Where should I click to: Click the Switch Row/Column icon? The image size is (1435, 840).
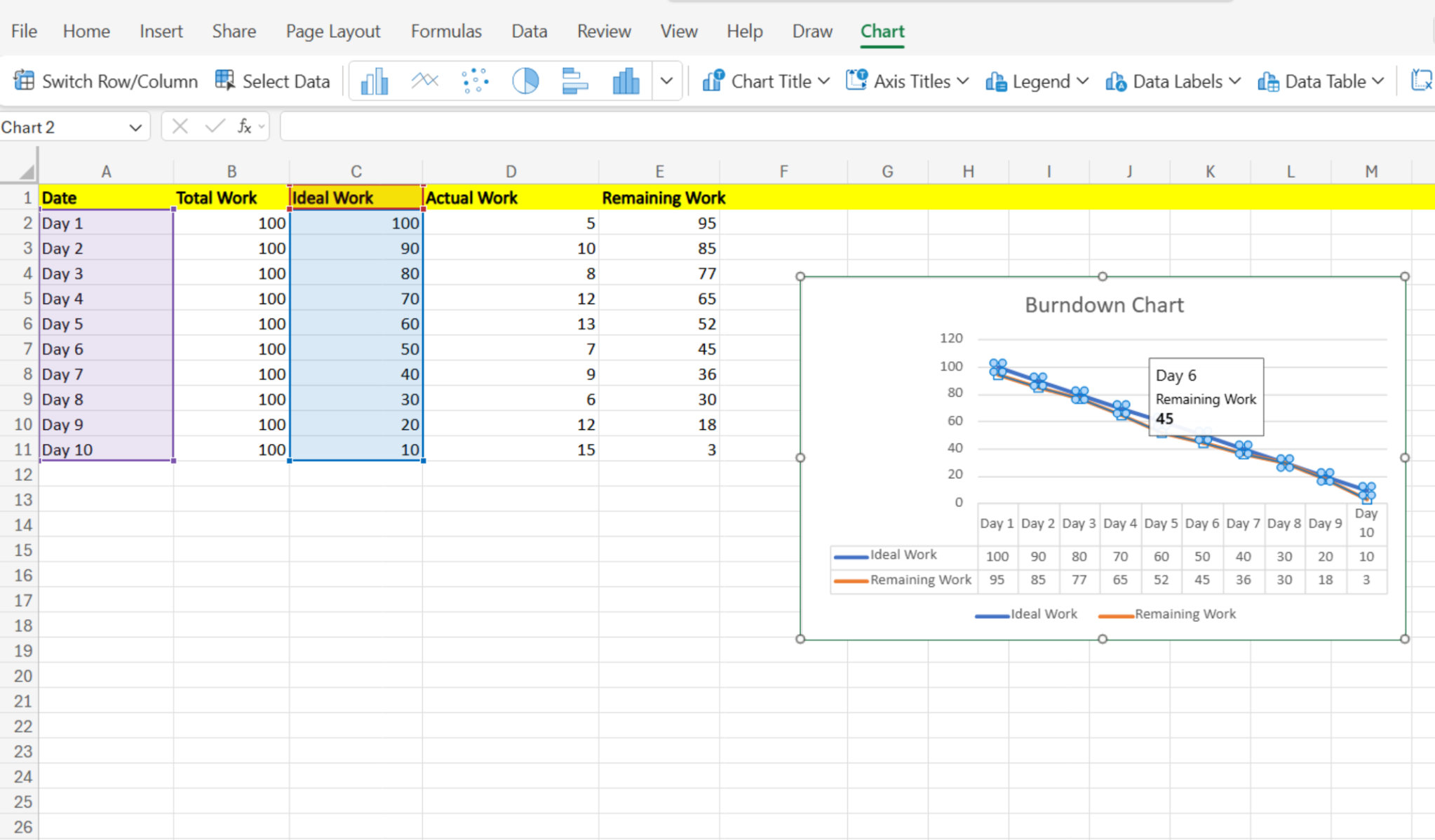24,81
